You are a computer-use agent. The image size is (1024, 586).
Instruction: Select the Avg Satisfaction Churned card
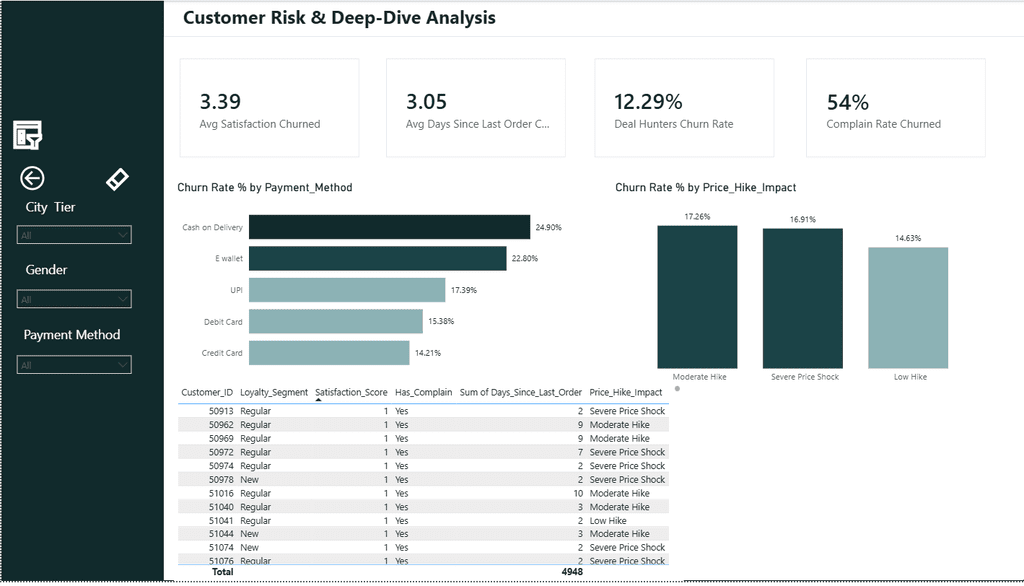[269, 108]
